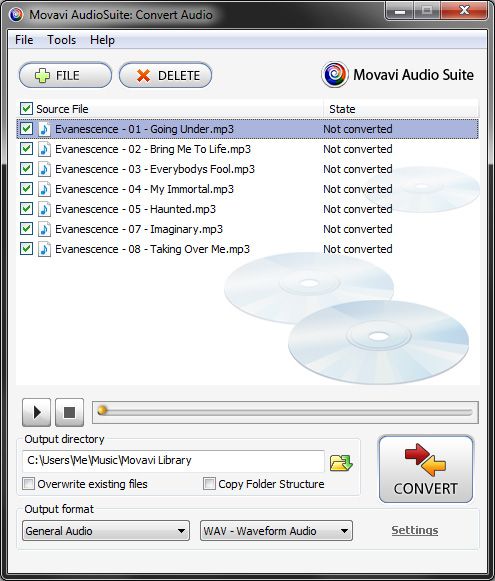This screenshot has height=581, width=495.
Task: Open the WAV - Waveform Audio format dropdown
Action: (x=276, y=531)
